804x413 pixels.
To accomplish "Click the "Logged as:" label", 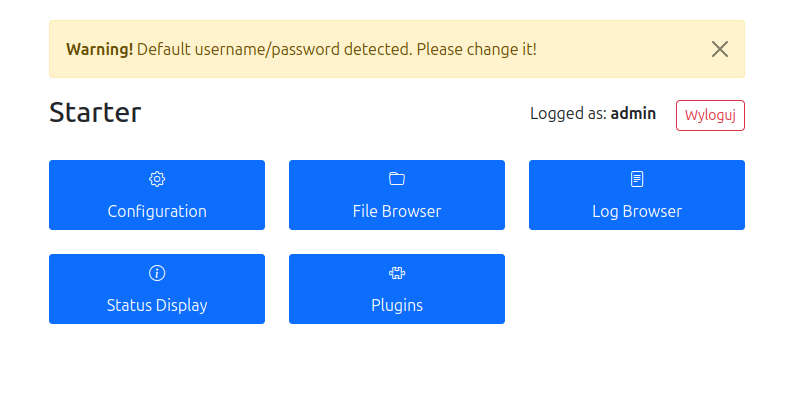I will 568,114.
